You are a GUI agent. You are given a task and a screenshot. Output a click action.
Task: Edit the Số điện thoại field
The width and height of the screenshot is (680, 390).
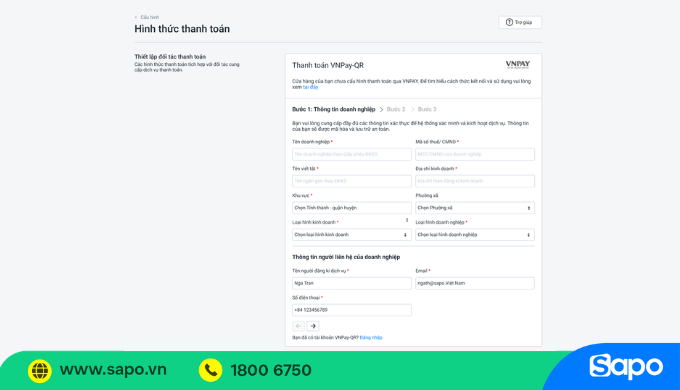[x=352, y=310]
